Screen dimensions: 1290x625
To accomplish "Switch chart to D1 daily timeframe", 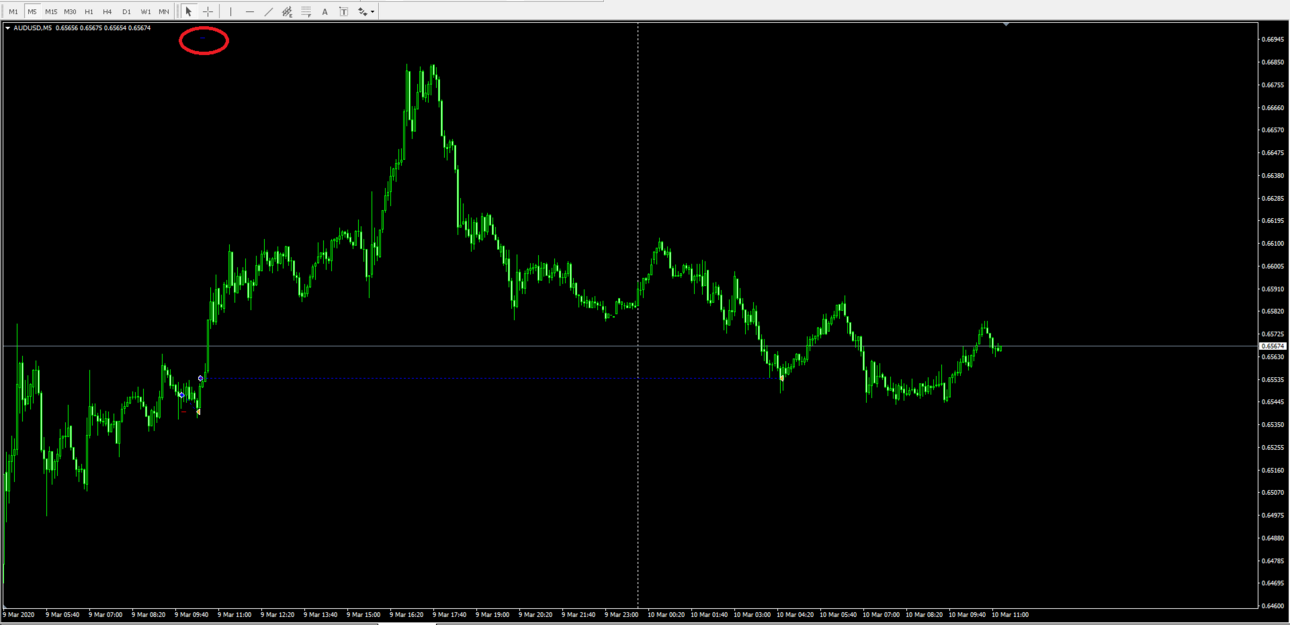I will 126,12.
